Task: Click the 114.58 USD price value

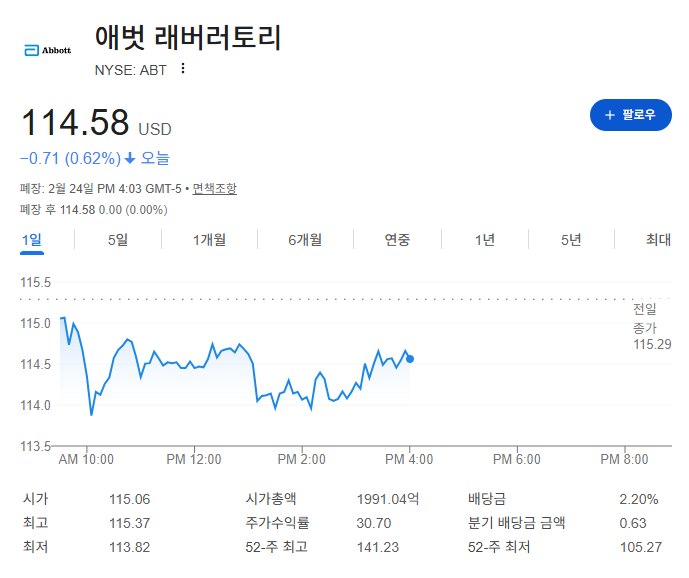Action: point(96,122)
